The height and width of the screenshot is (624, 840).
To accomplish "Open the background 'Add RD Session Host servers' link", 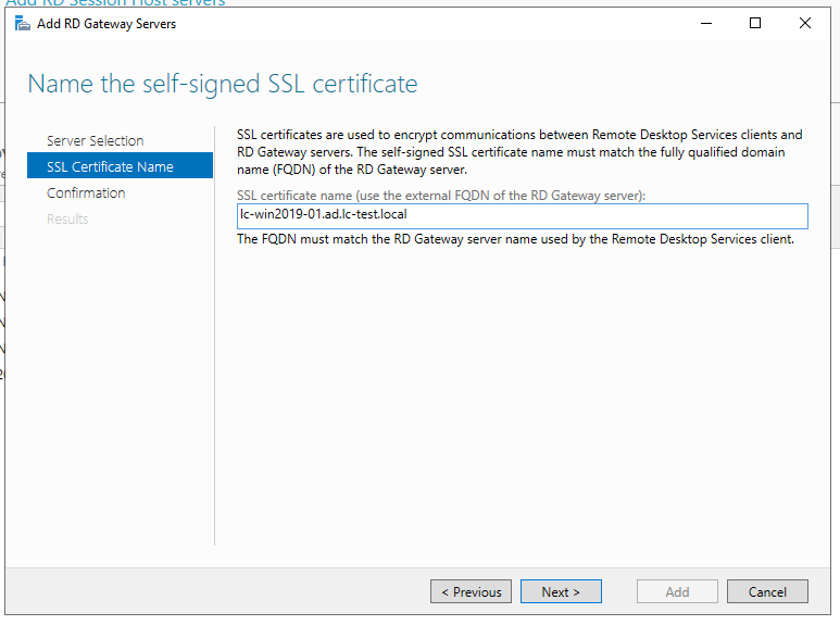I will tap(115, 3).
